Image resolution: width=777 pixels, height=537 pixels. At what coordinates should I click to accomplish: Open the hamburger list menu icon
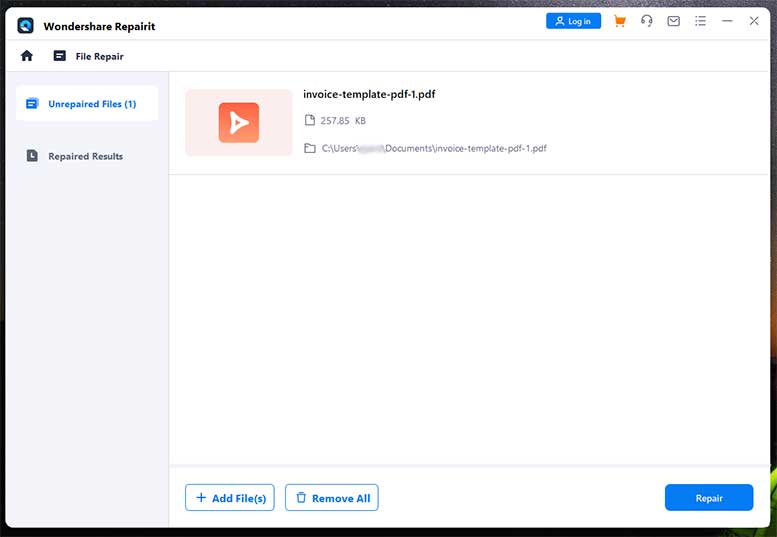click(700, 21)
